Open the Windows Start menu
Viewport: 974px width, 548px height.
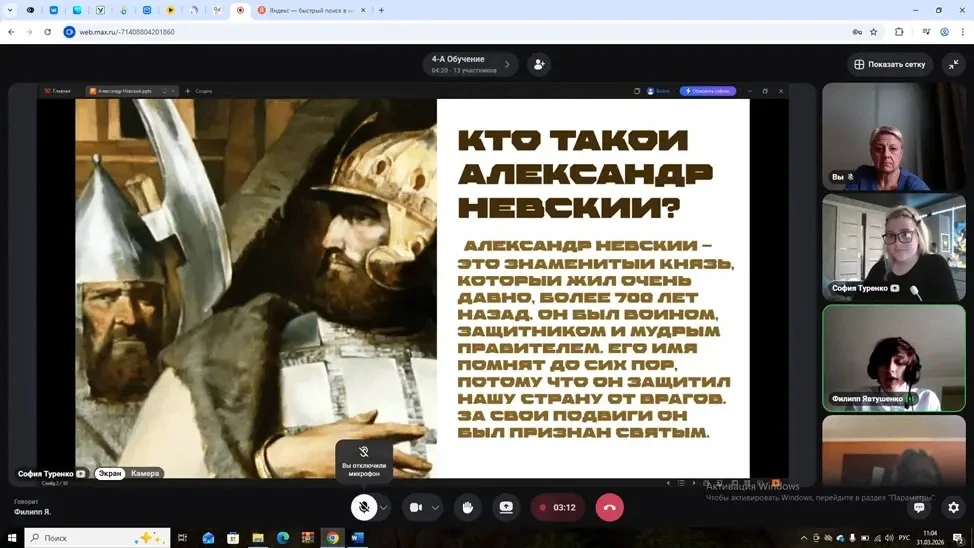11,538
